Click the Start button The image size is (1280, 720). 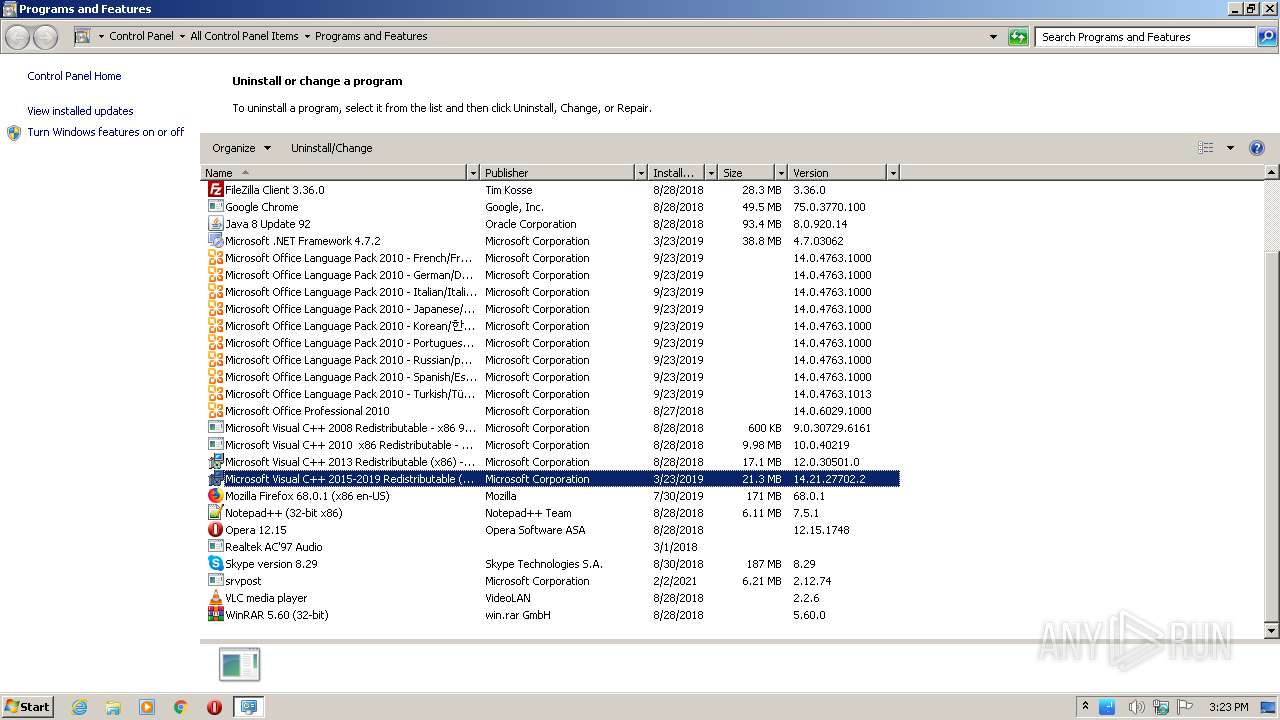pos(27,707)
